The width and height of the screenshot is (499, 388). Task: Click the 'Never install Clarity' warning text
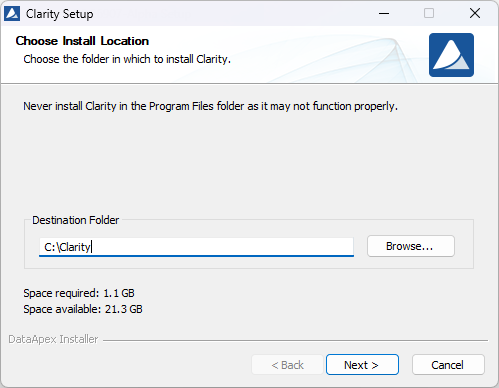211,106
